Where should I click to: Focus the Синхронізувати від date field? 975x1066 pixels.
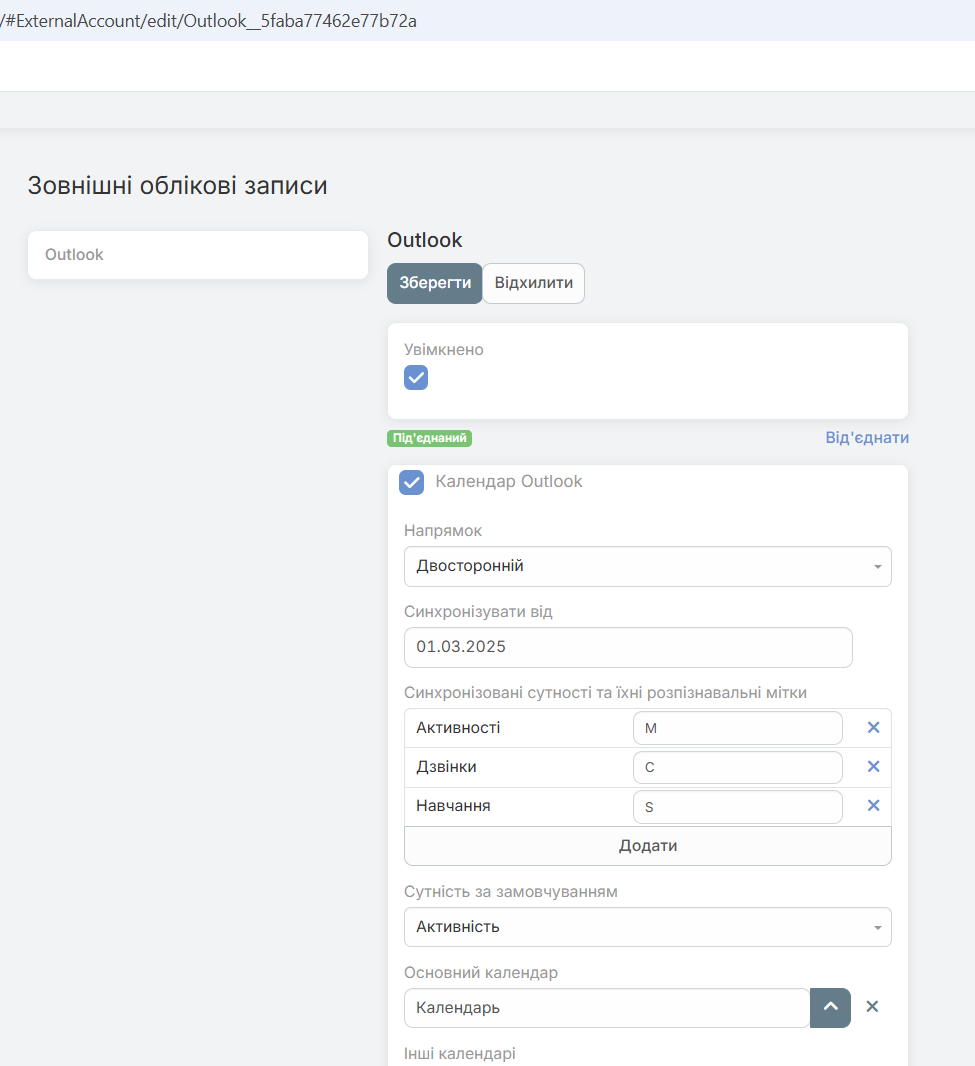pos(628,647)
